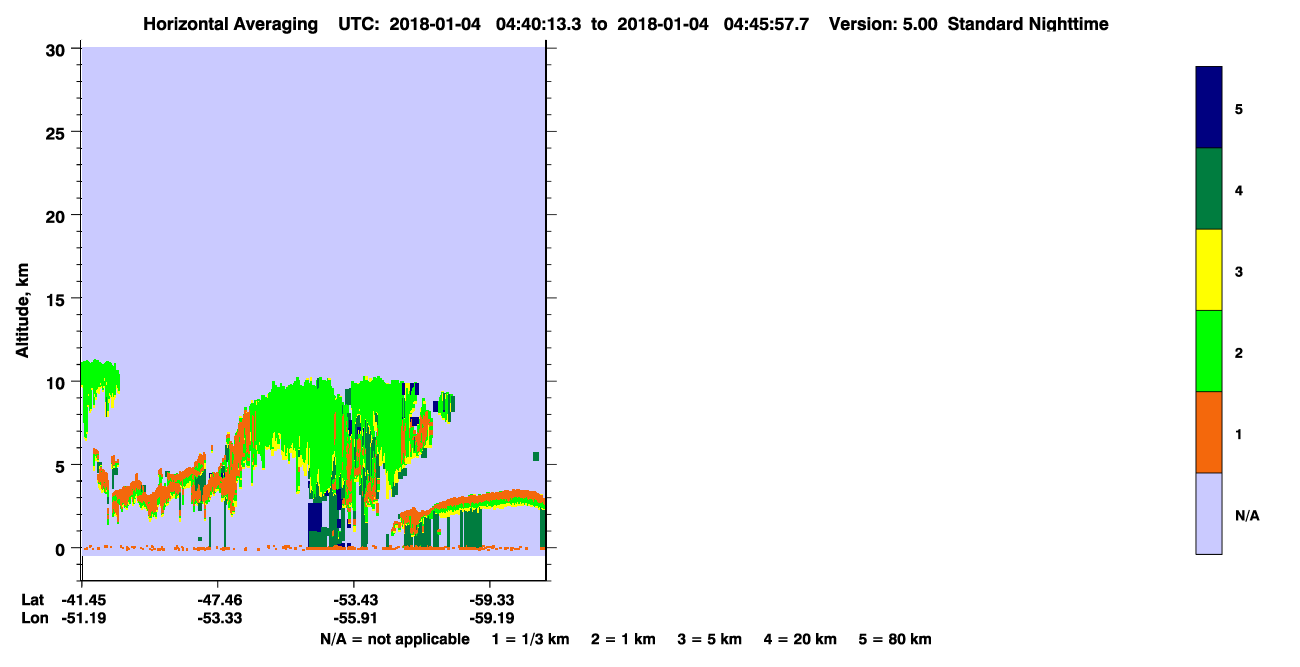Image resolution: width=1300 pixels, height=667 pixels.
Task: Click the yellow colorbar segment 3
Action: pos(1208,270)
